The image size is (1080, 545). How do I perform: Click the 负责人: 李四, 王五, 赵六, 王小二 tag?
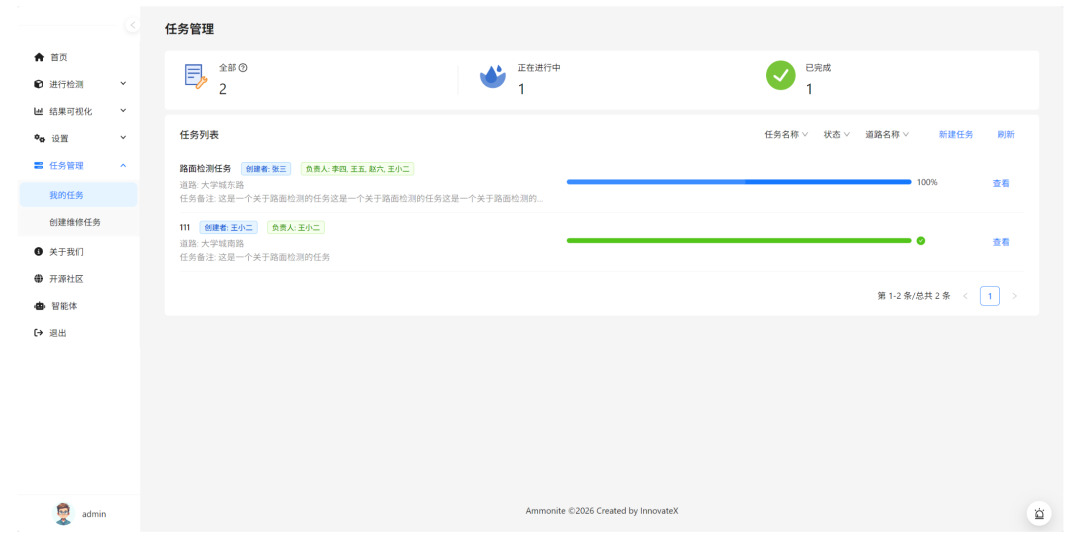pyautogui.click(x=357, y=169)
